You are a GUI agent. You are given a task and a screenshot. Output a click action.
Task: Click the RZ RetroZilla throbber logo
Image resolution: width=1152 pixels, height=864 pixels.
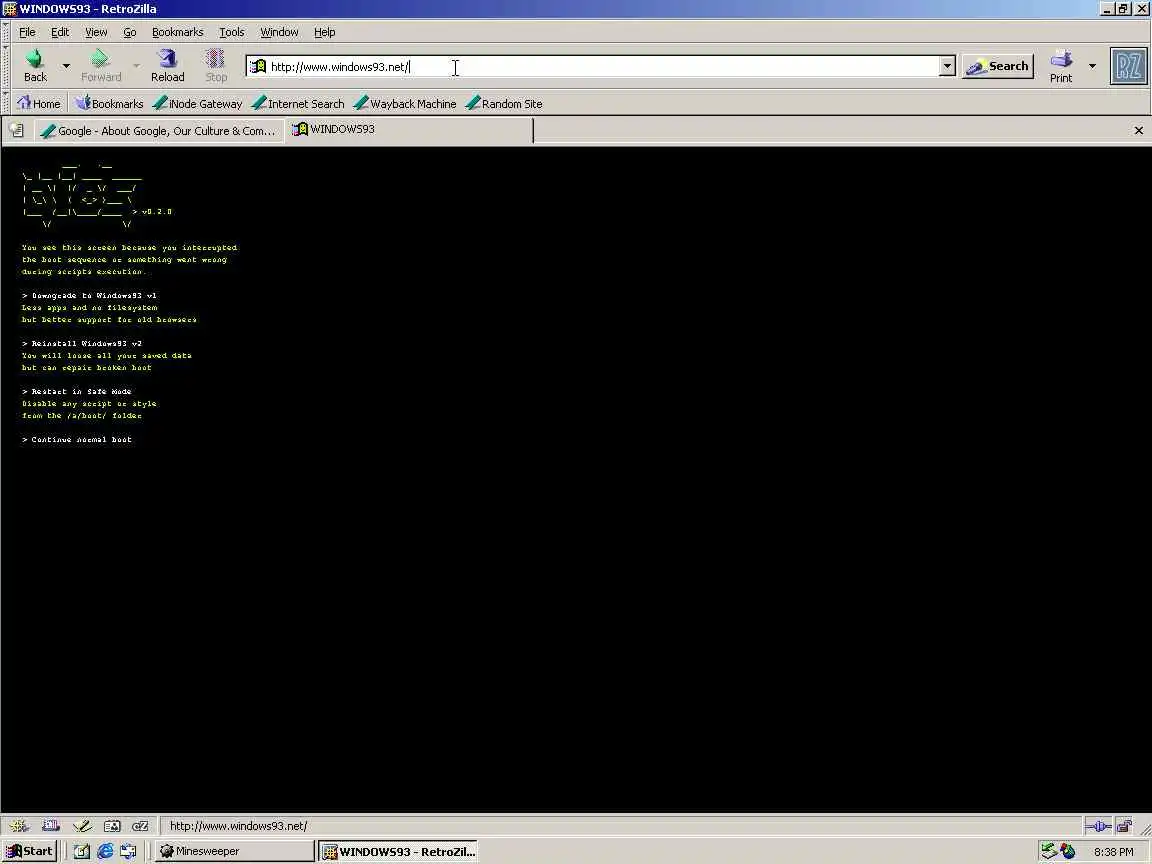point(1128,66)
